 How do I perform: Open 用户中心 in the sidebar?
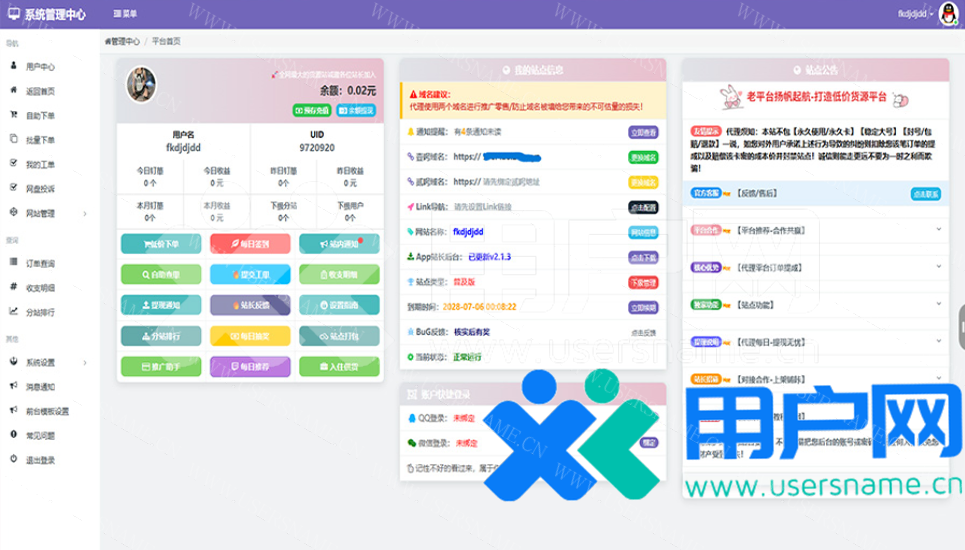pos(40,66)
